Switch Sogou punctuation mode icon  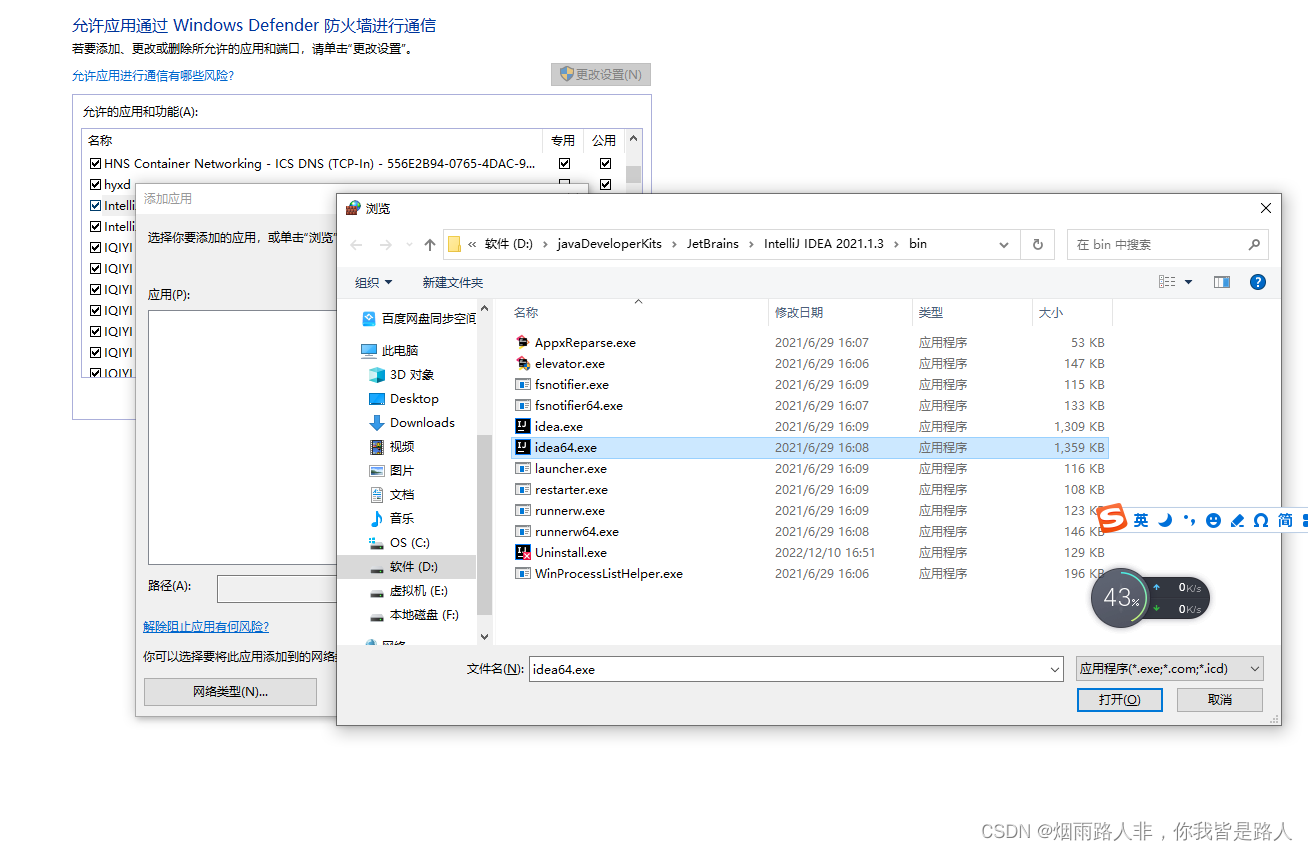pos(1189,520)
